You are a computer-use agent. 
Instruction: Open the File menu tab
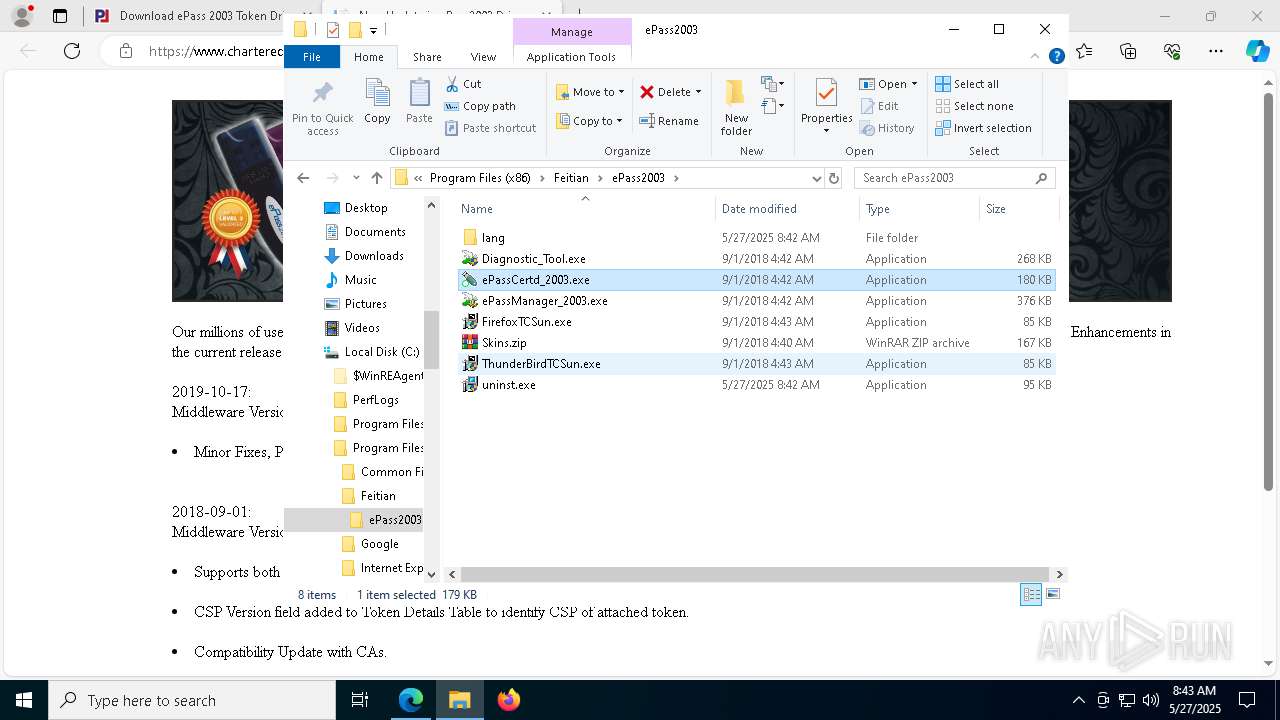(x=312, y=57)
